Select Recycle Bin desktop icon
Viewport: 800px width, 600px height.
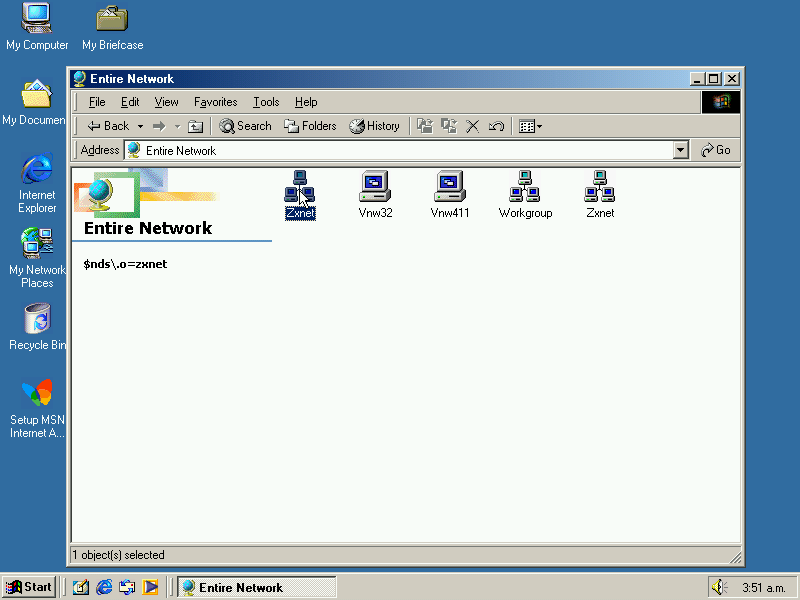click(37, 327)
